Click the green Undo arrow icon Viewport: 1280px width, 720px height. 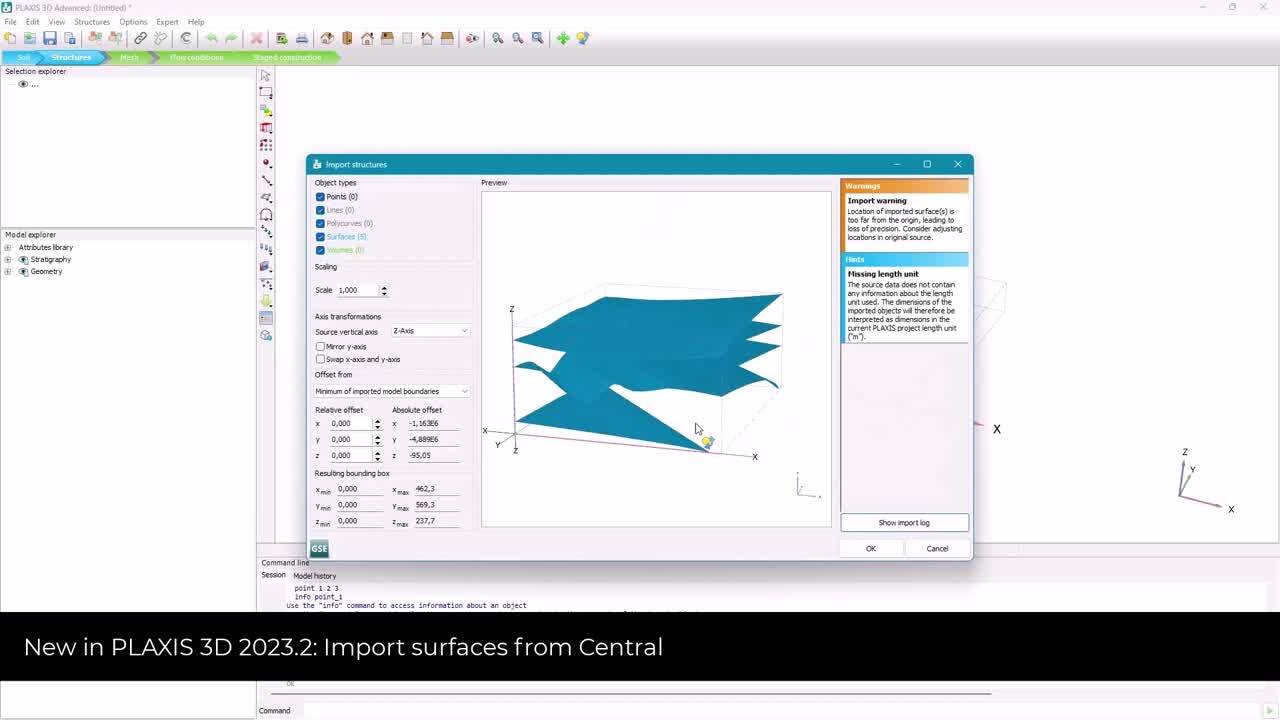click(211, 38)
